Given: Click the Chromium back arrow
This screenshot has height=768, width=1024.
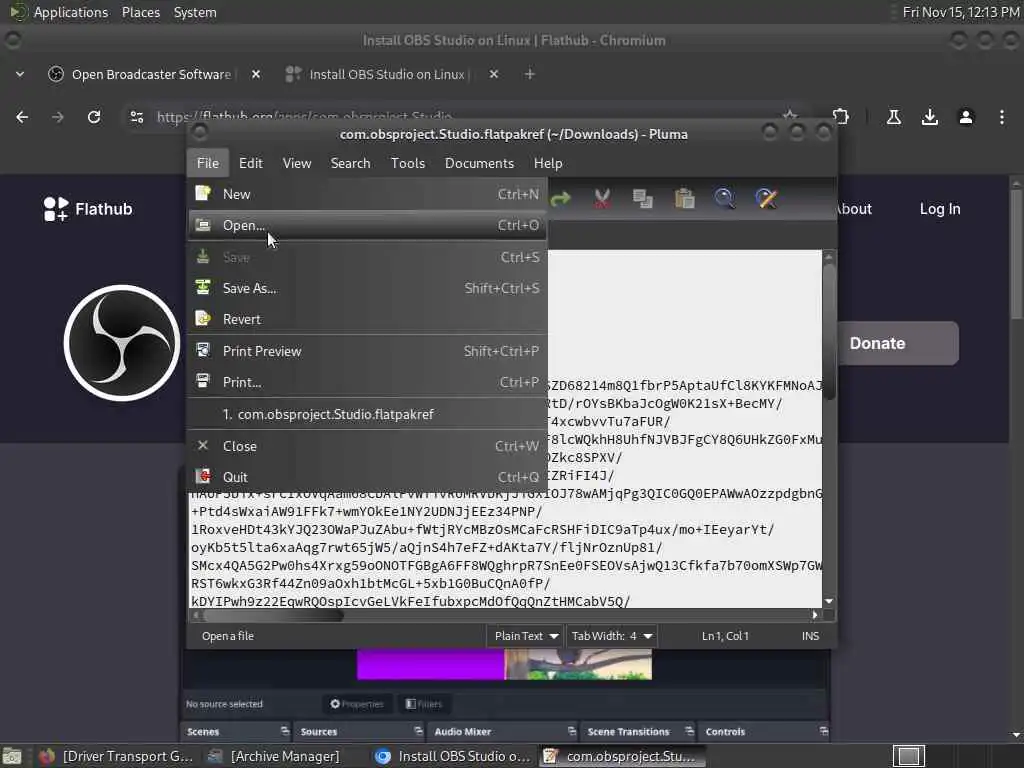Looking at the screenshot, I should [22, 117].
